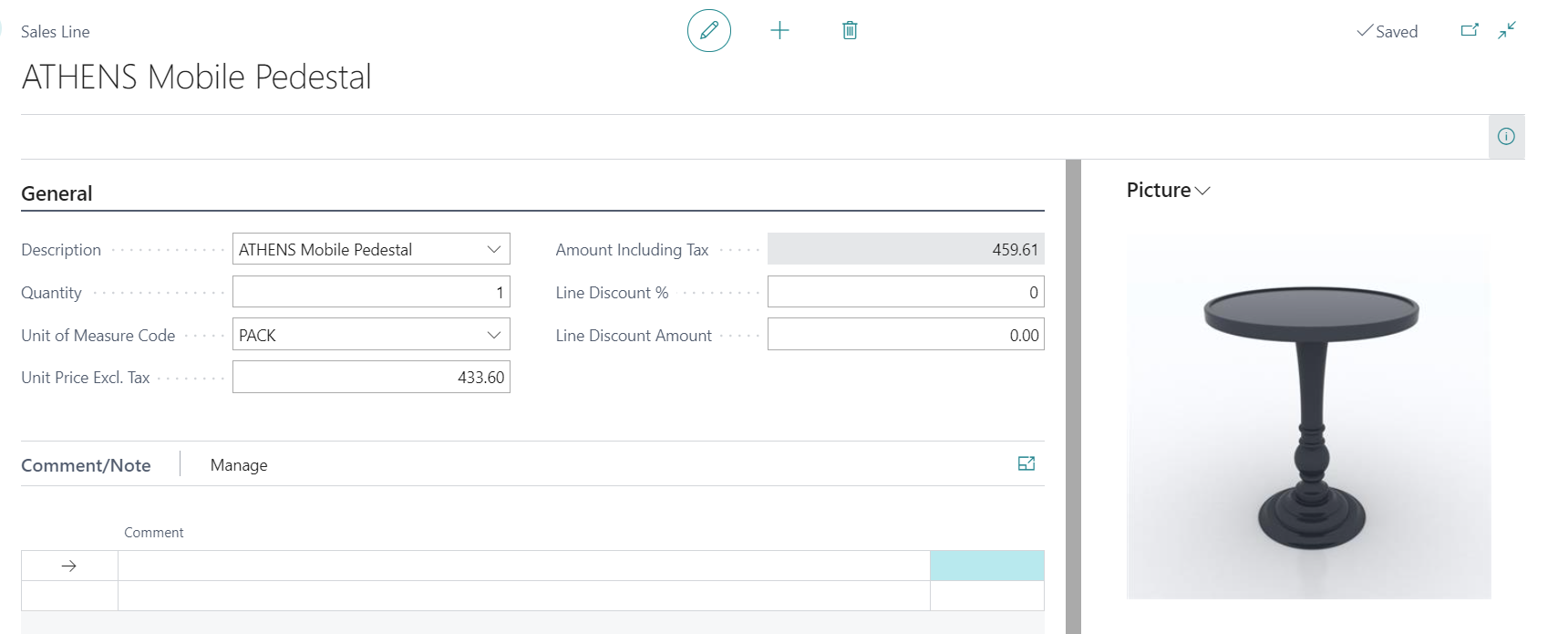Click the second empty Comment row cell
The width and height of the screenshot is (1568, 634).
click(523, 596)
